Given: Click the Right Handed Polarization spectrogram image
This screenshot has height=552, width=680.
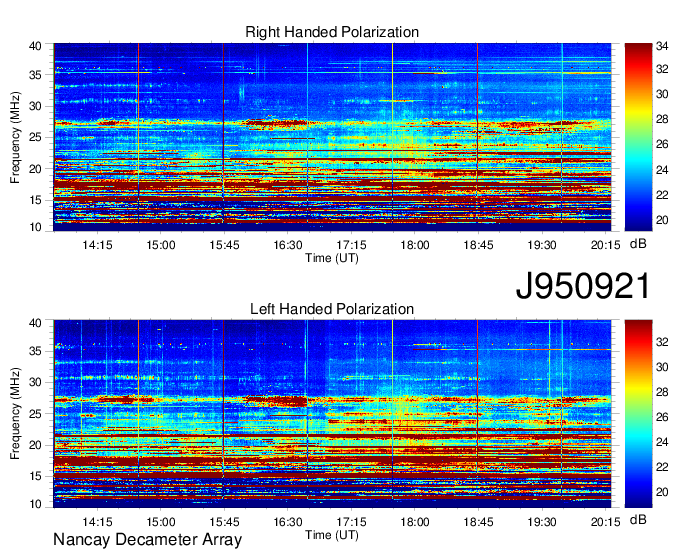Looking at the screenshot, I should (x=332, y=137).
